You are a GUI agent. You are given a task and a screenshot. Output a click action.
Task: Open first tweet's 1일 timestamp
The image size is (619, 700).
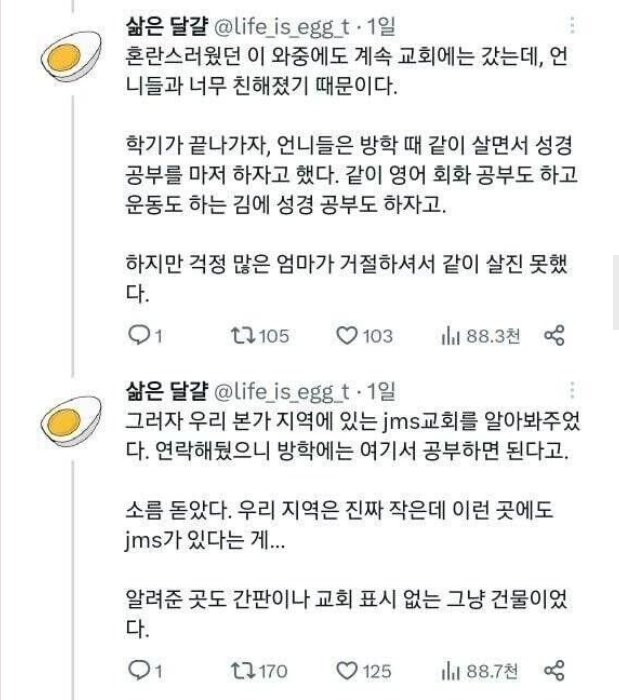pos(382,26)
